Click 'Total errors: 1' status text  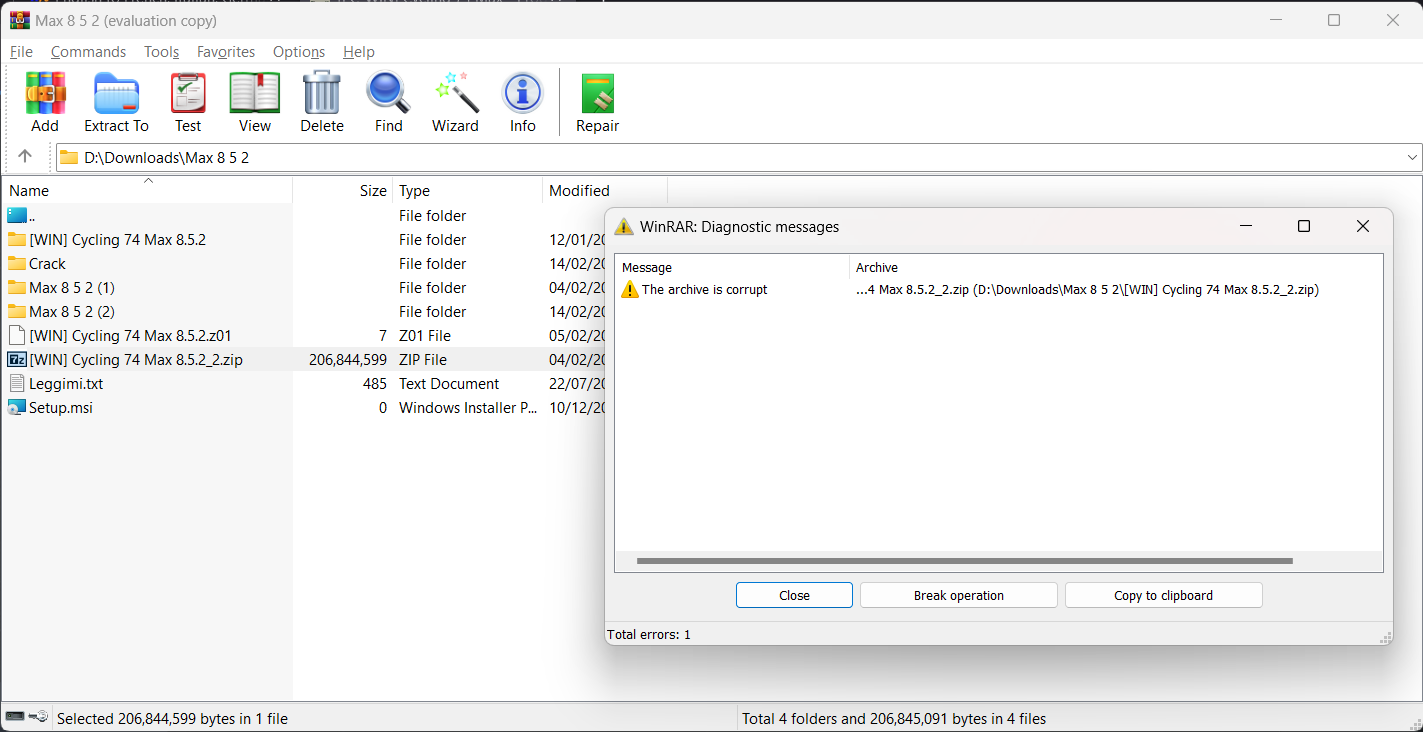tap(649, 634)
